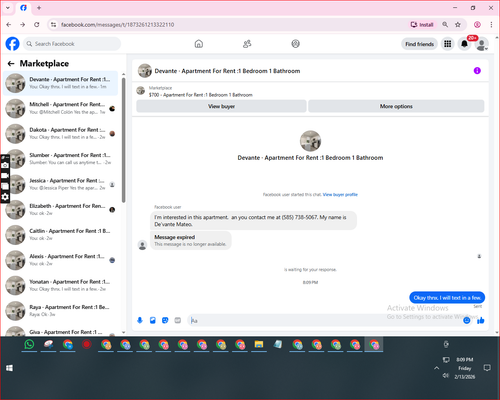Click the camera icon on the side recorder toolbar
500x400 pixels.
(5, 165)
